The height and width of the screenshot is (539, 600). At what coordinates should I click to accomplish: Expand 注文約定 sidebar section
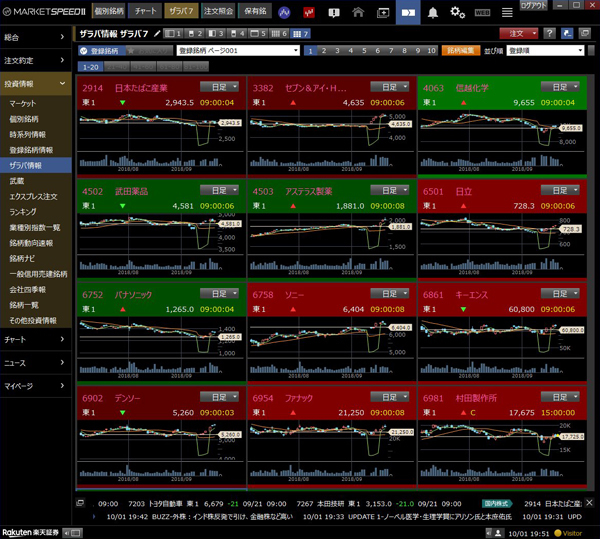(36, 60)
